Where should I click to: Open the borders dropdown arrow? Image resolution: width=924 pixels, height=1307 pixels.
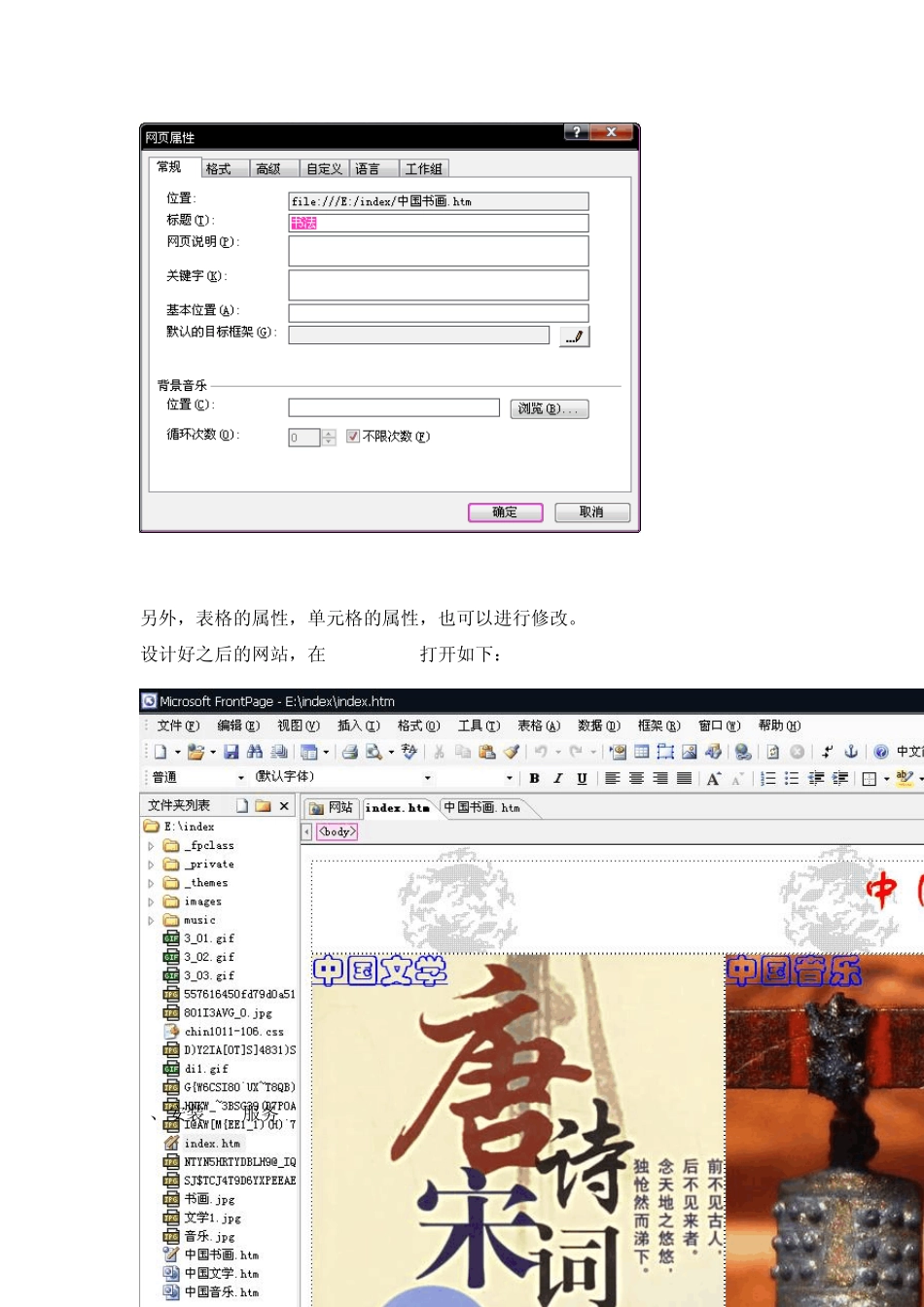pyautogui.click(x=886, y=778)
